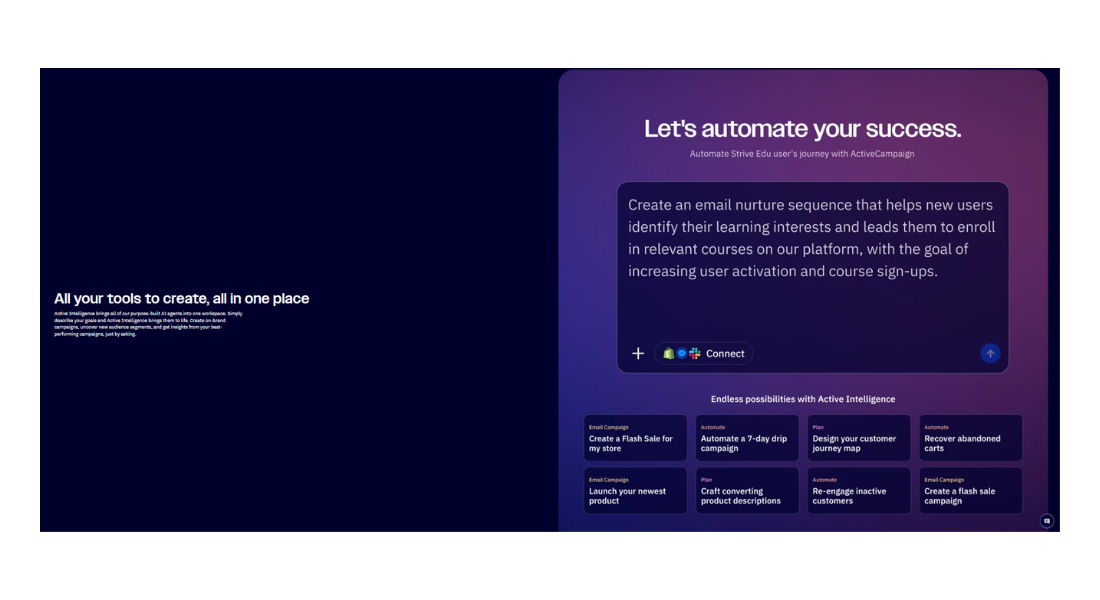Open the chat widget icon in the corner
Screen dimensions: 1100x600
tap(1047, 521)
